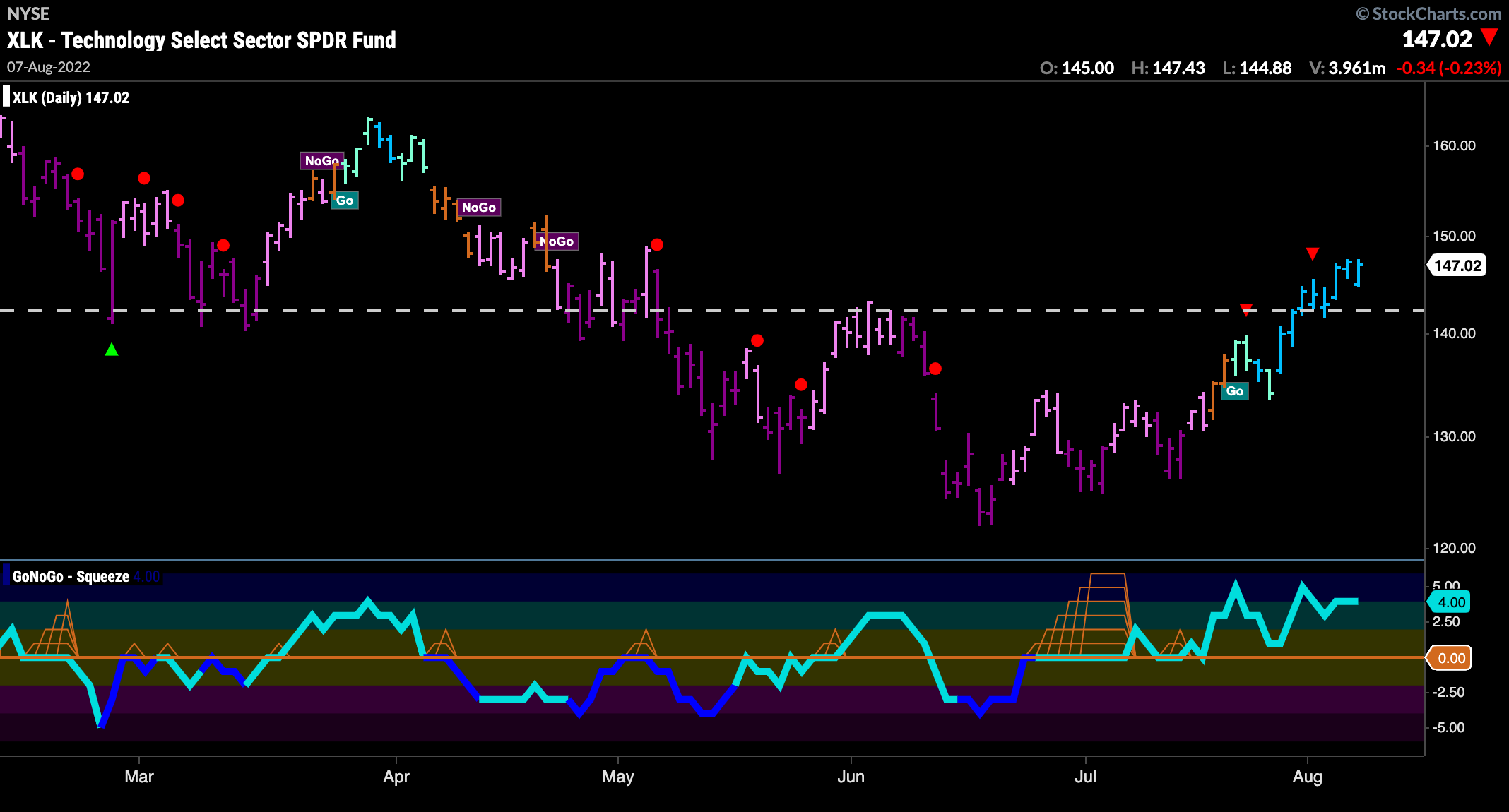Click the orange 0.00 zero-line tag
1509x812 pixels.
pos(1450,658)
